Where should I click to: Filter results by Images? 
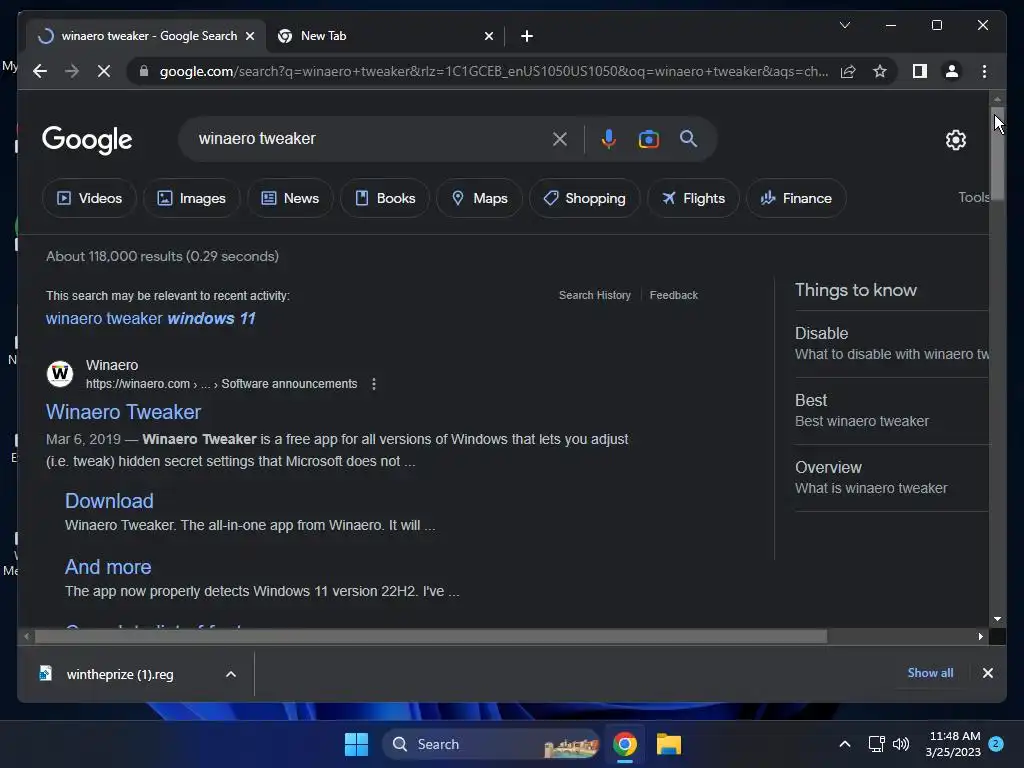point(191,199)
